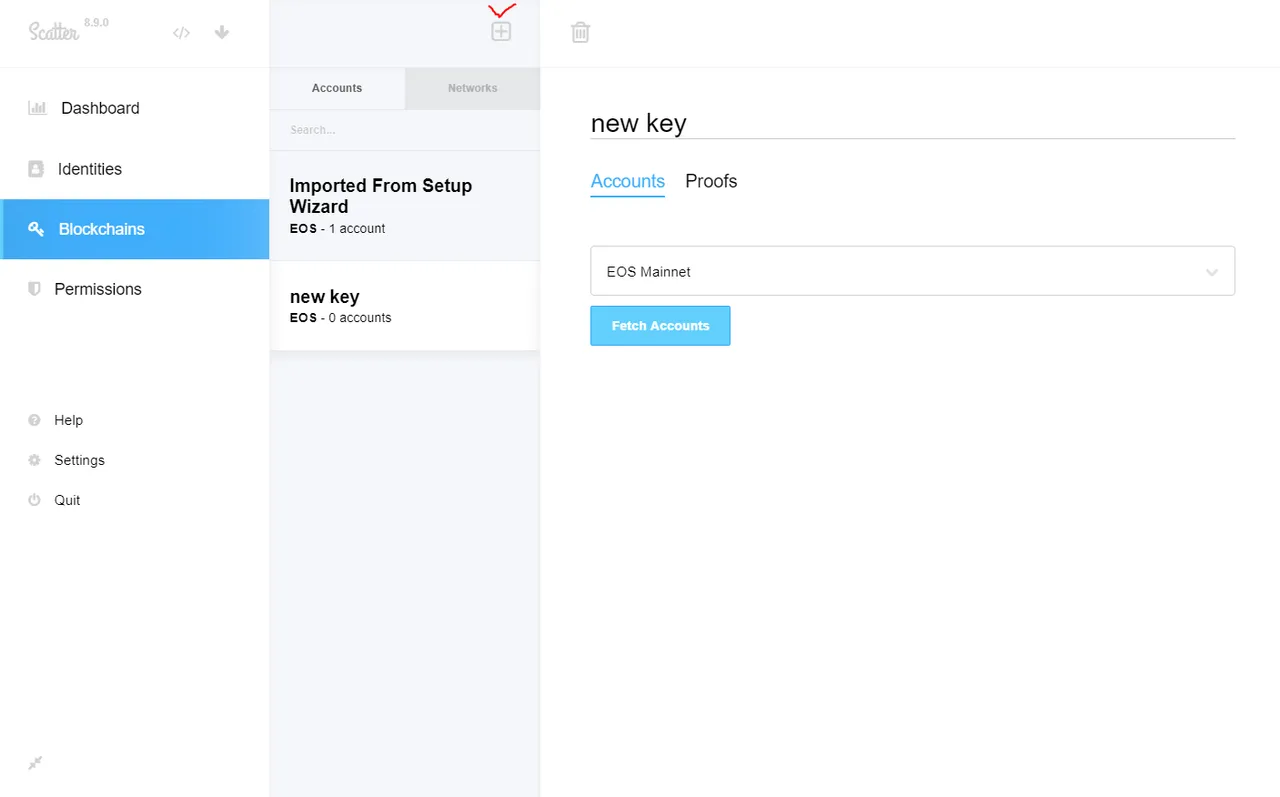
Task: Click the Blockchains key icon
Action: click(x=36, y=229)
